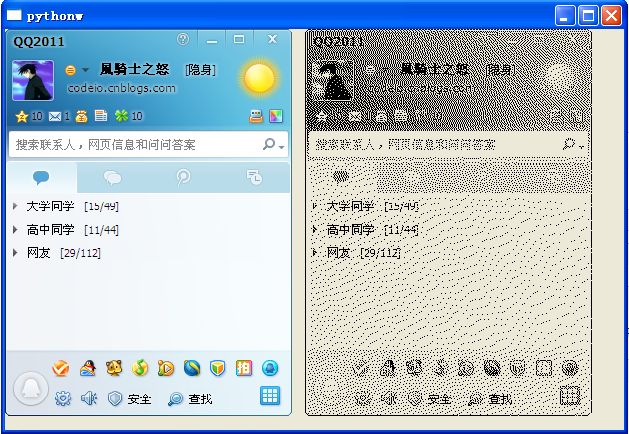Select 网友 row in dithered QQ panel
Image resolution: width=629 pixels, height=434 pixels.
click(x=448, y=253)
